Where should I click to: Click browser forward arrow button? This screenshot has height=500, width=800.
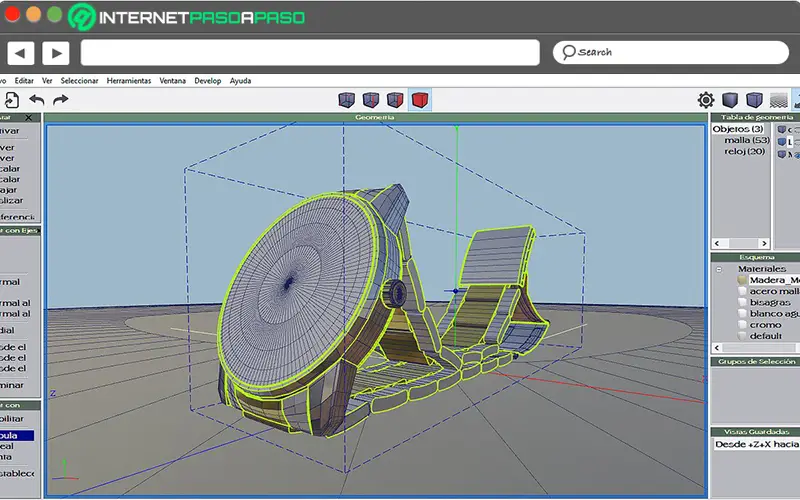pos(55,53)
